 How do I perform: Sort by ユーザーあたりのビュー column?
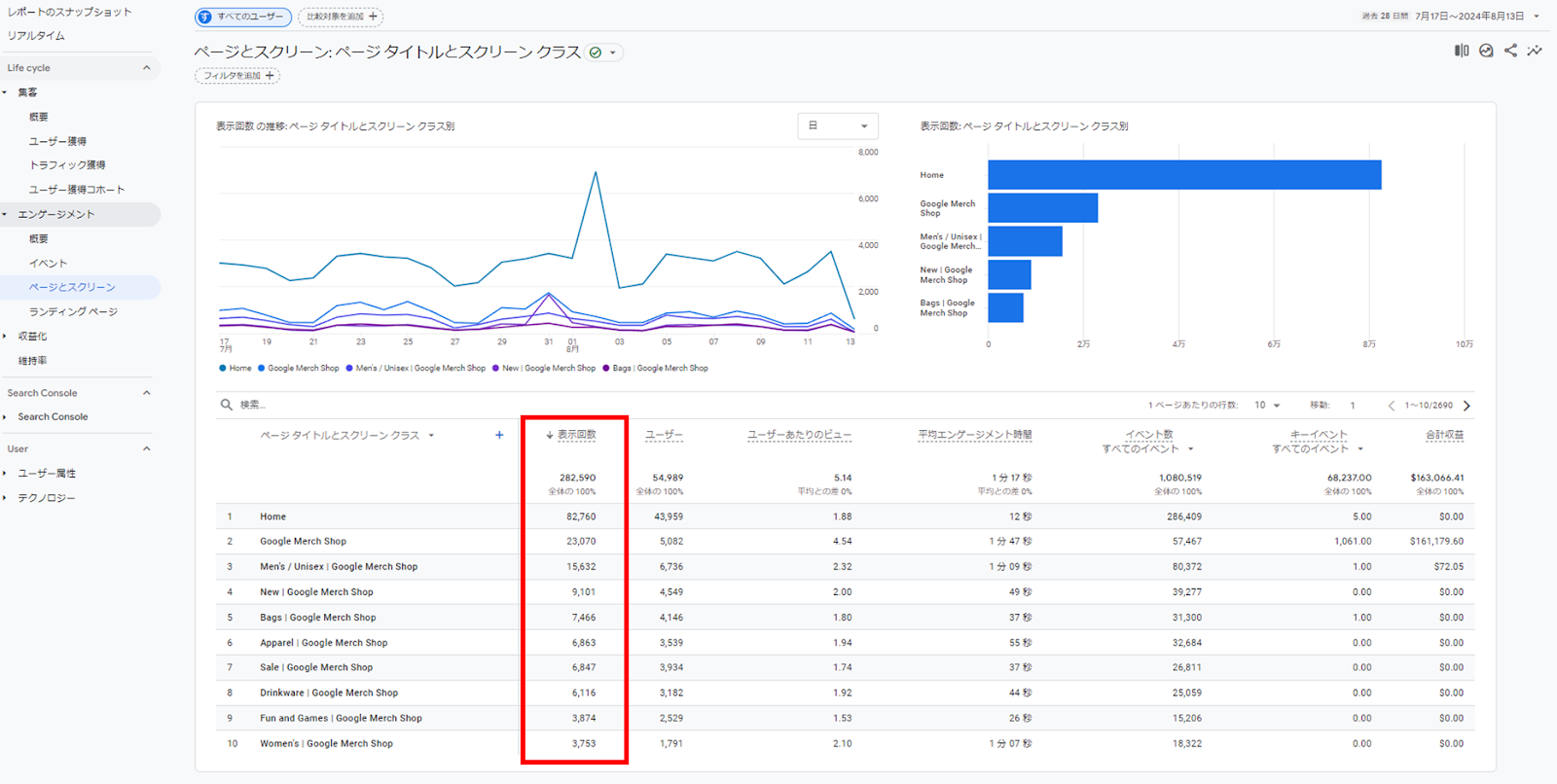click(x=799, y=435)
